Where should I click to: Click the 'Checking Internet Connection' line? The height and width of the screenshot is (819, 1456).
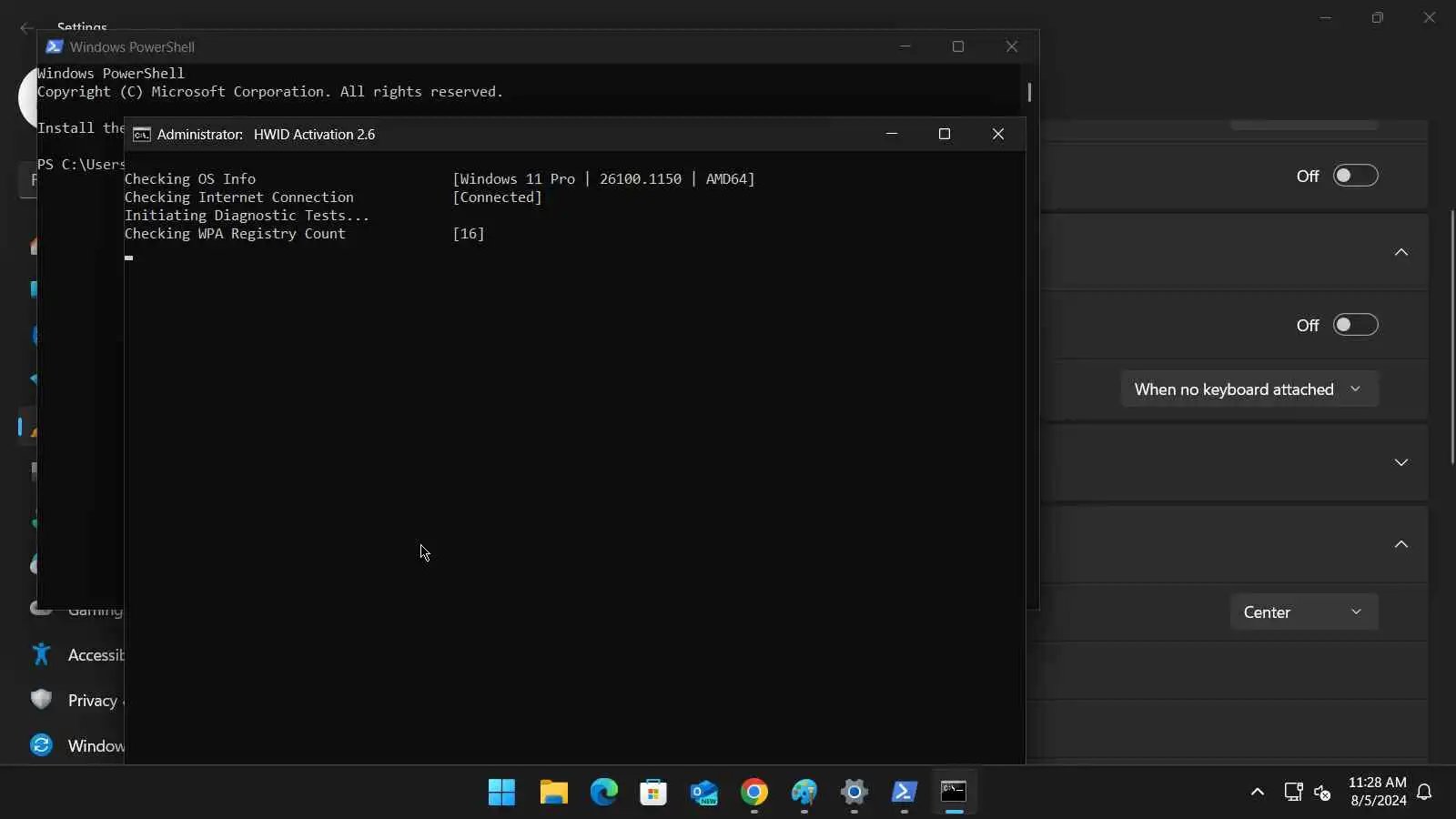pos(239,197)
